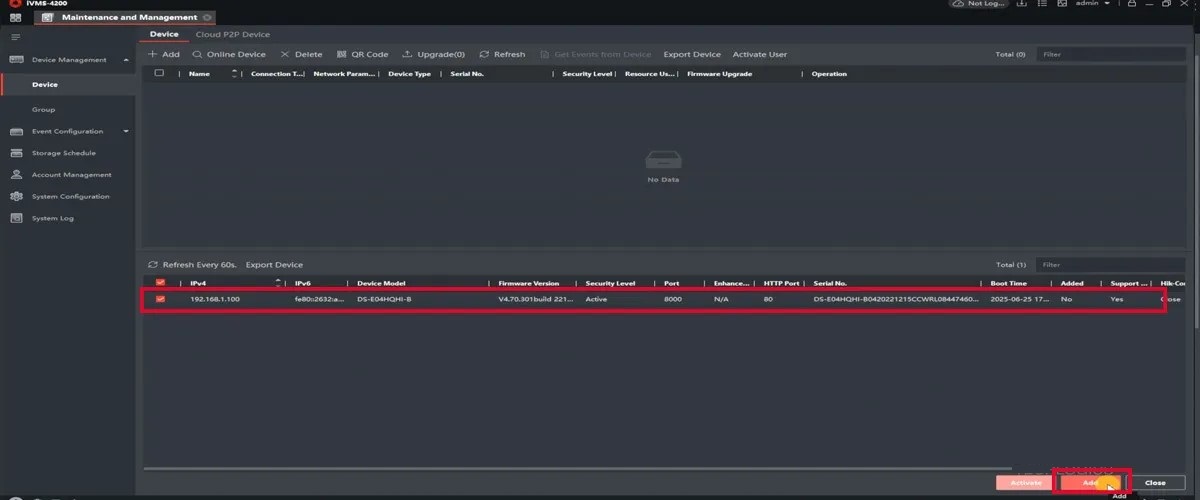This screenshot has width=1200, height=500.
Task: Refresh the device list
Action: [502, 54]
